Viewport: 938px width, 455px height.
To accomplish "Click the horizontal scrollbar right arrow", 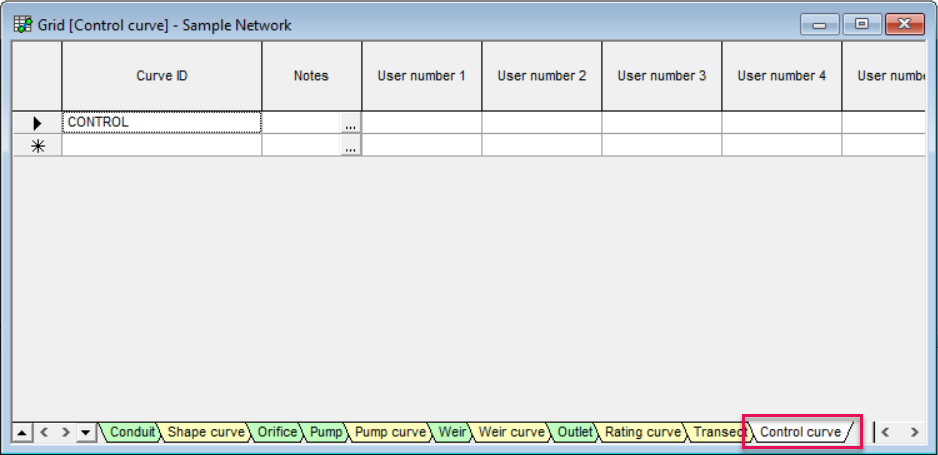I will click(x=915, y=432).
